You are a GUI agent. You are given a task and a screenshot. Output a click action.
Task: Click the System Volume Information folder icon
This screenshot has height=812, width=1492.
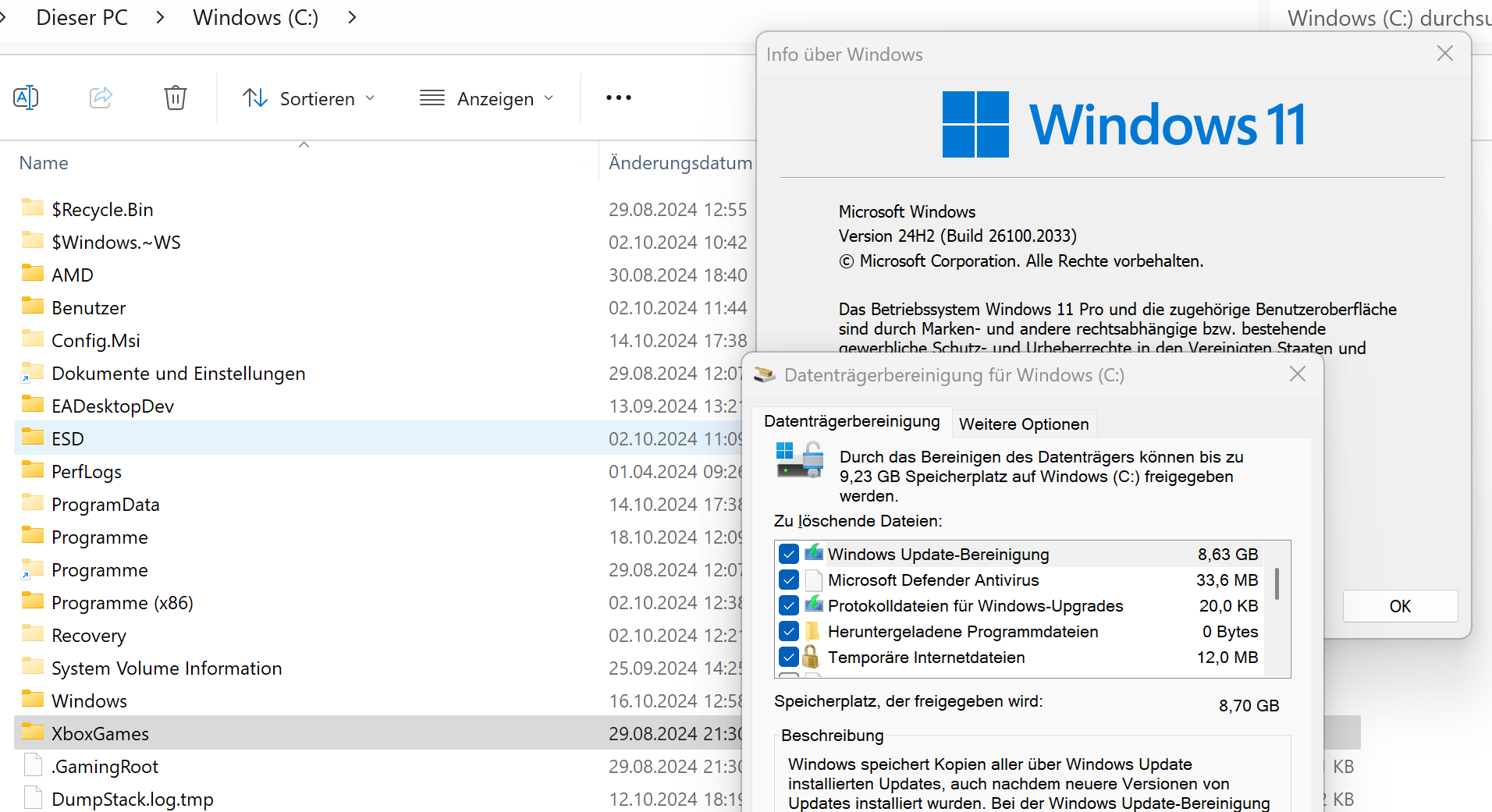(x=33, y=667)
